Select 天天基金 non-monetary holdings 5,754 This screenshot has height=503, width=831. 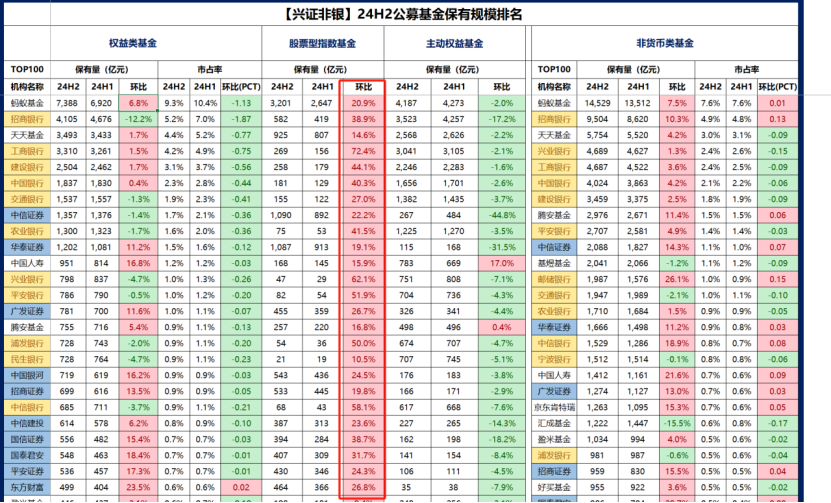pyautogui.click(x=597, y=135)
